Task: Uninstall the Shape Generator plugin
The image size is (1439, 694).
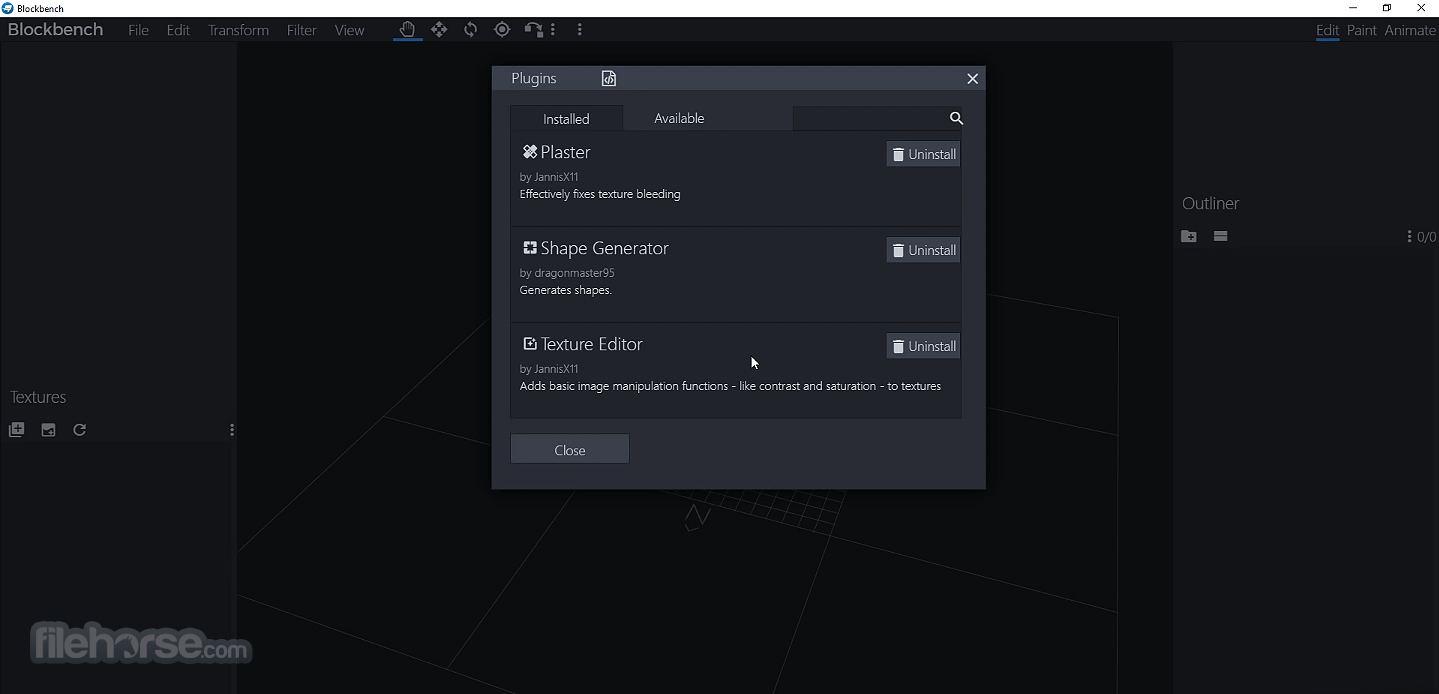Action: 923,250
